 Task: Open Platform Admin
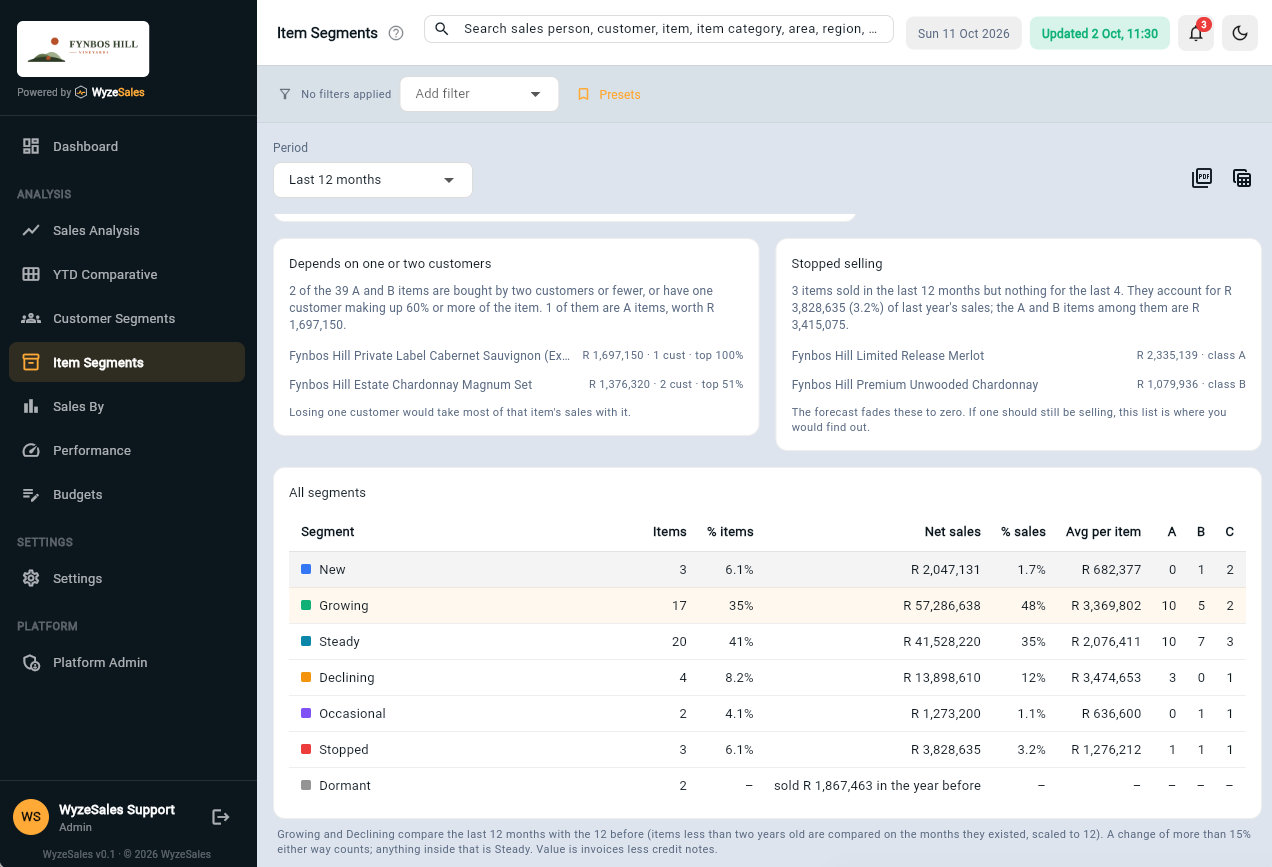[x=127, y=662]
